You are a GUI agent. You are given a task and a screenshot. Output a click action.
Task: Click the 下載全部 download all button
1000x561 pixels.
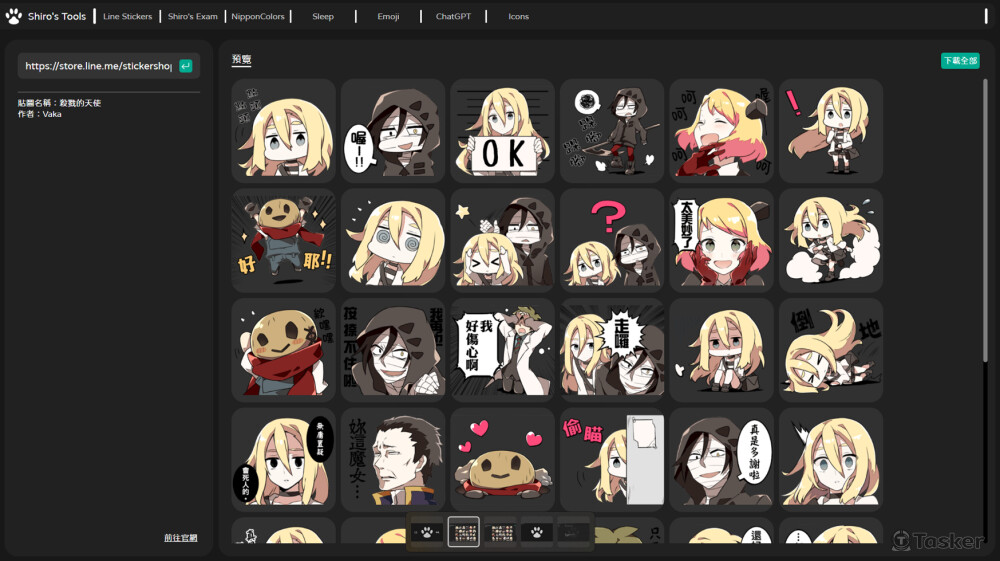click(960, 61)
